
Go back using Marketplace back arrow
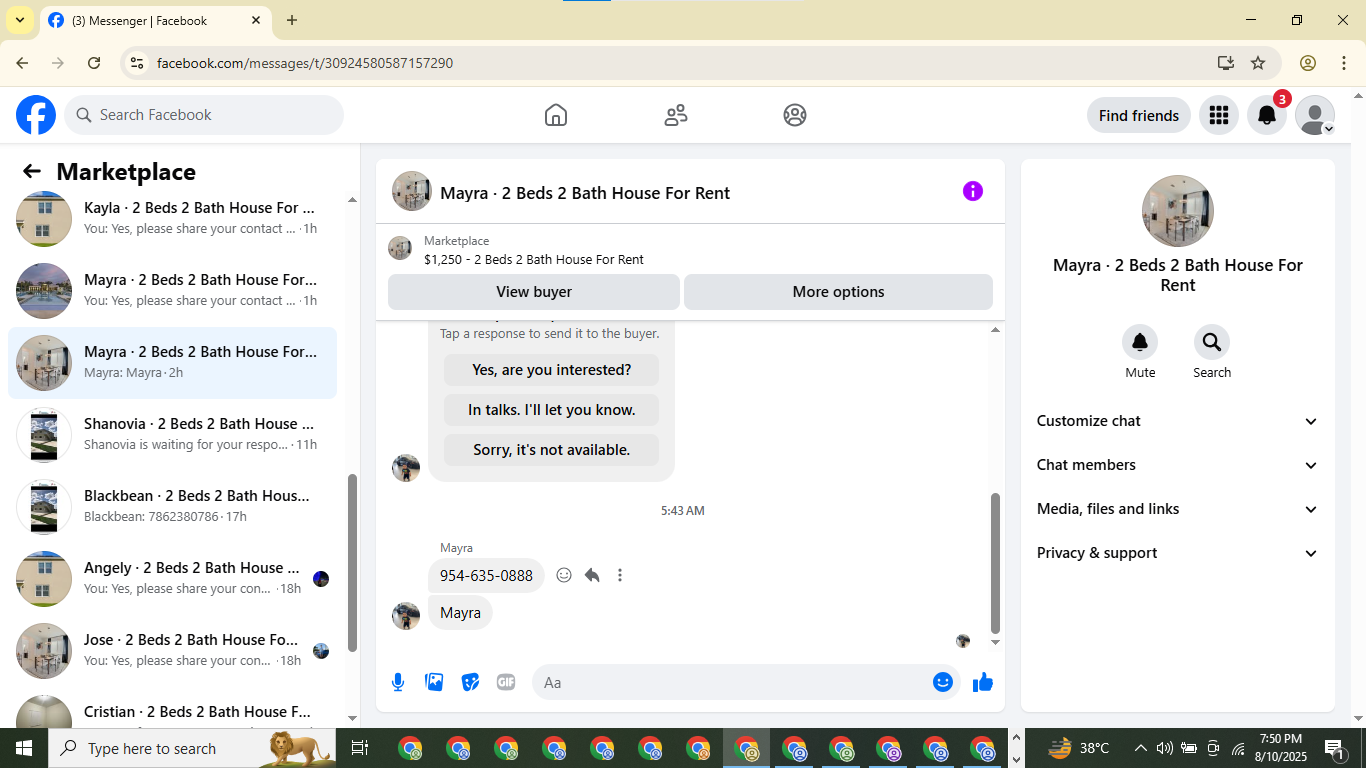pos(32,172)
